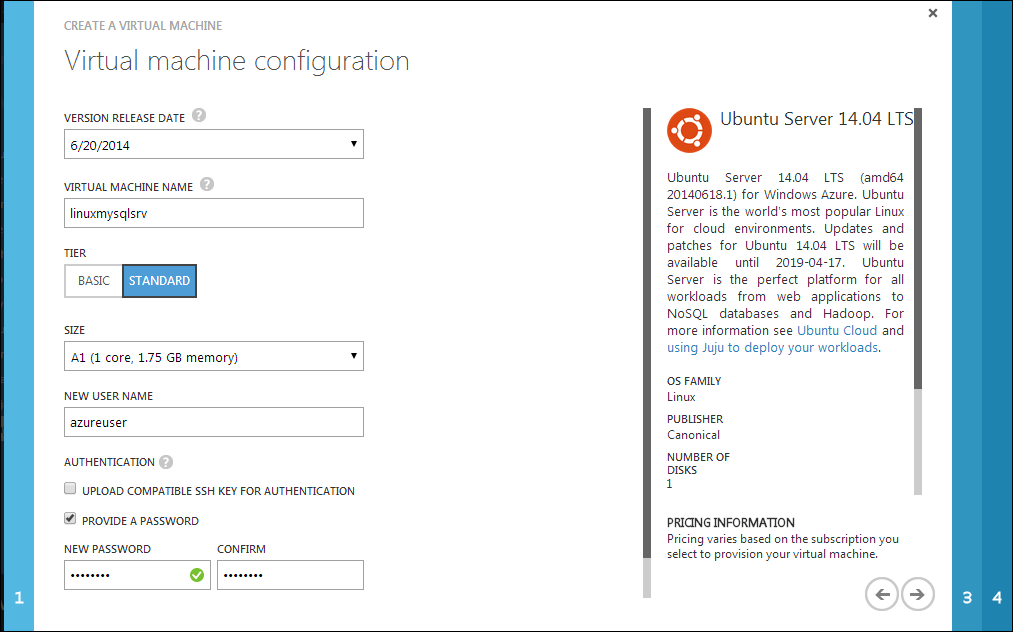Click help icon next to Version Release Date
This screenshot has height=632, width=1013.
coord(199,115)
